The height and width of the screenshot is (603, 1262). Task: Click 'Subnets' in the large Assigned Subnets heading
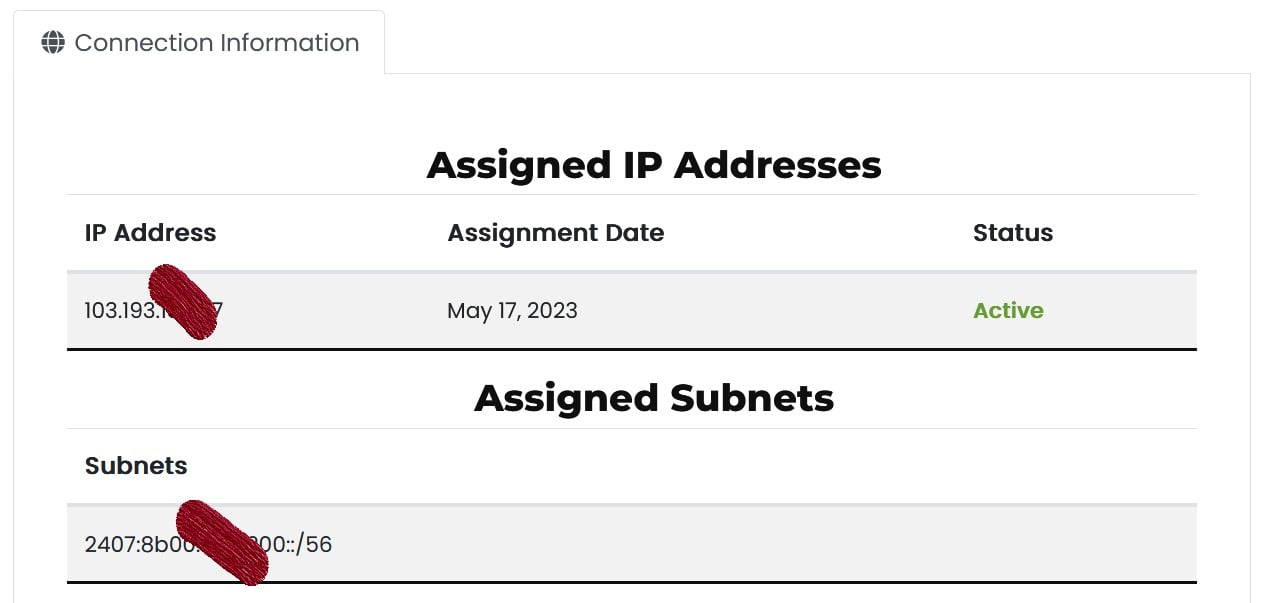751,398
